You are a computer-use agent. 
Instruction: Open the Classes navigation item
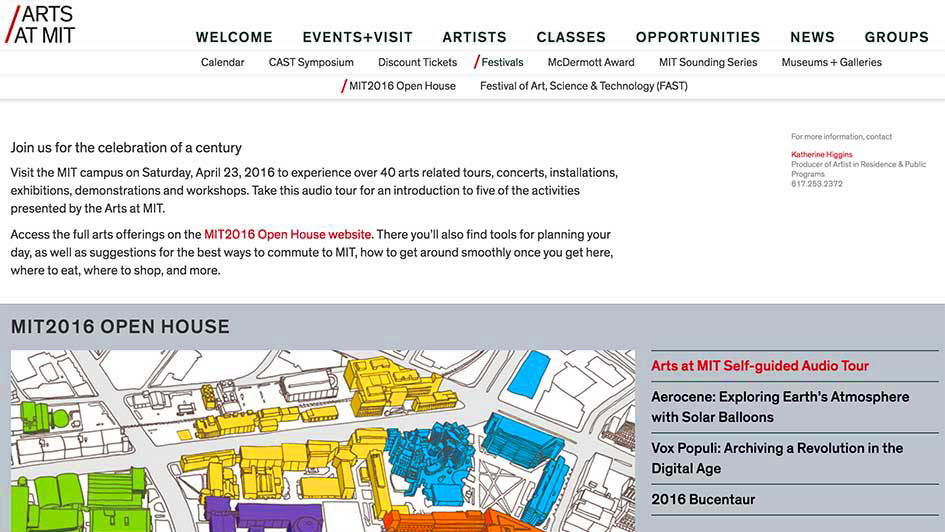tap(571, 37)
